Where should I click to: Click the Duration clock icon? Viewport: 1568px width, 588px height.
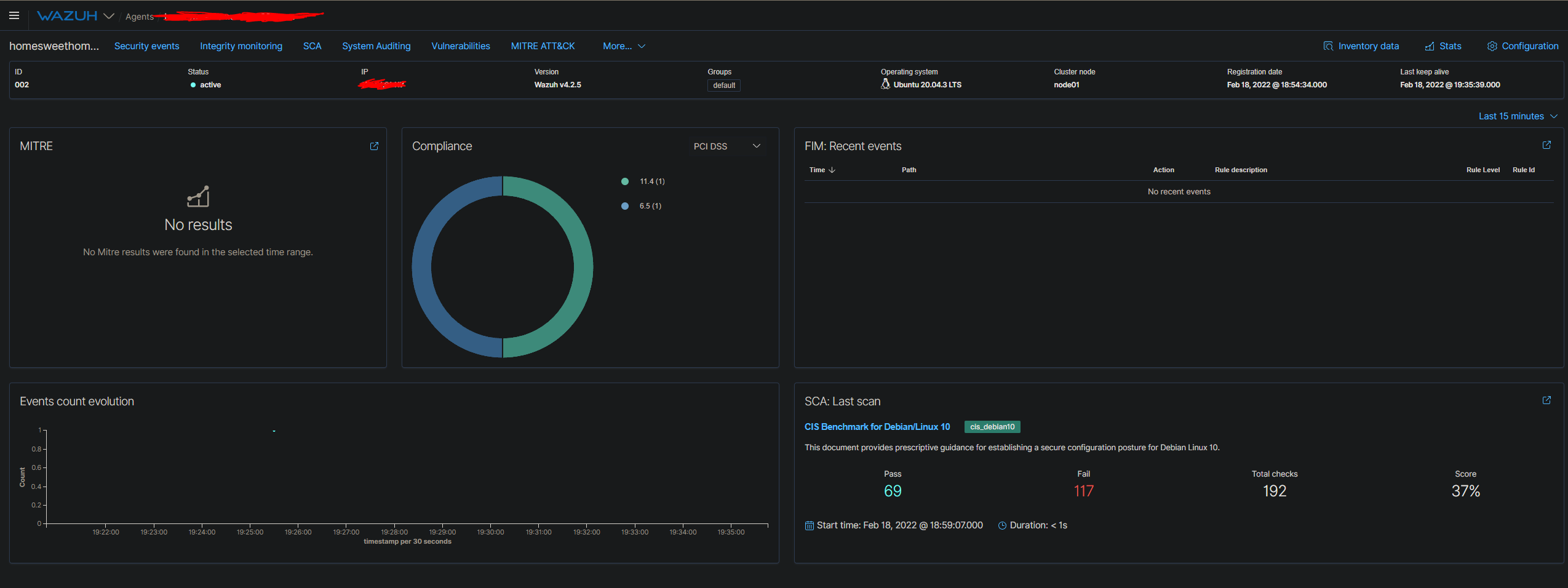[1002, 526]
